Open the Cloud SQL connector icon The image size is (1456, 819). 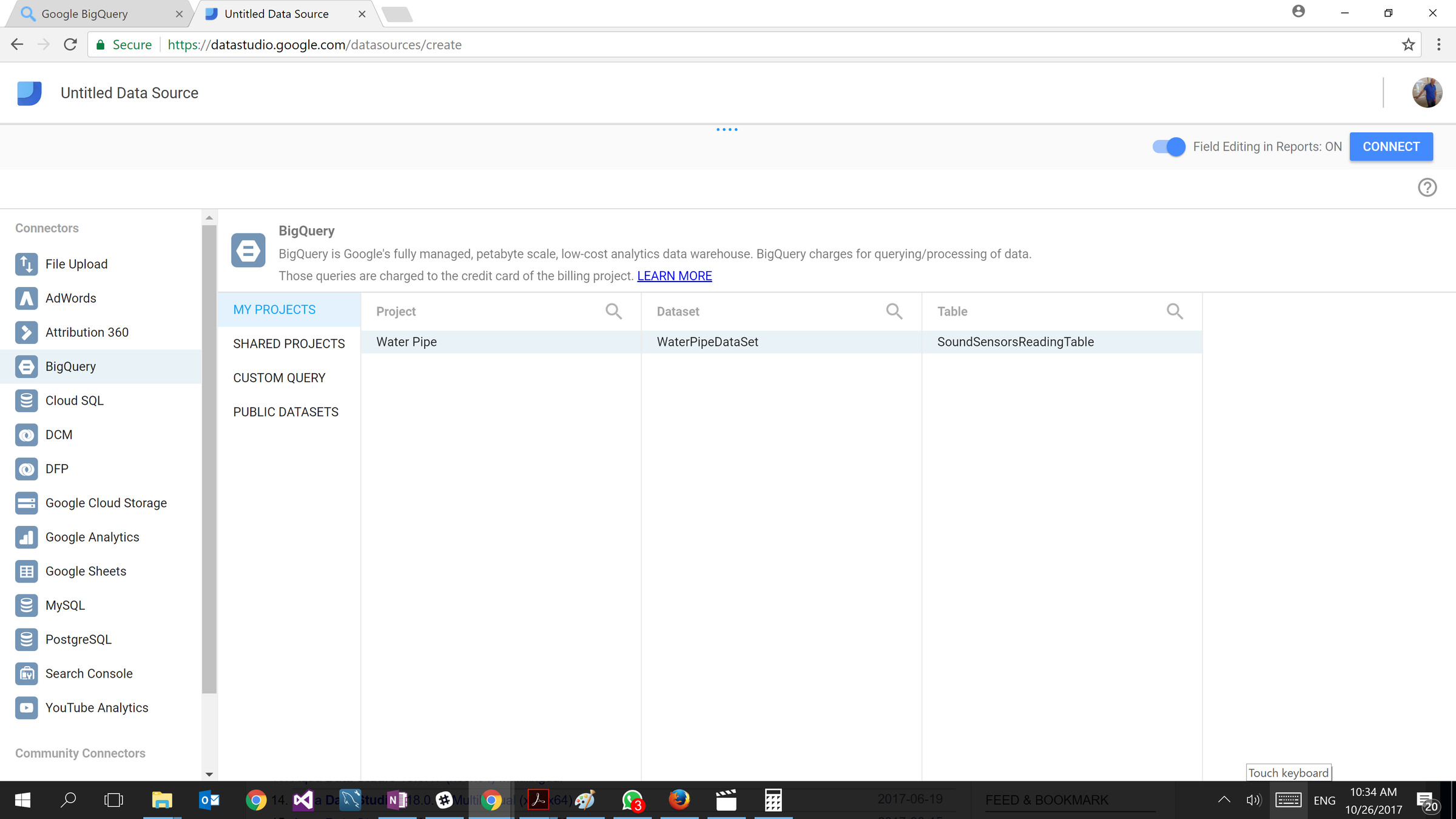tap(26, 400)
